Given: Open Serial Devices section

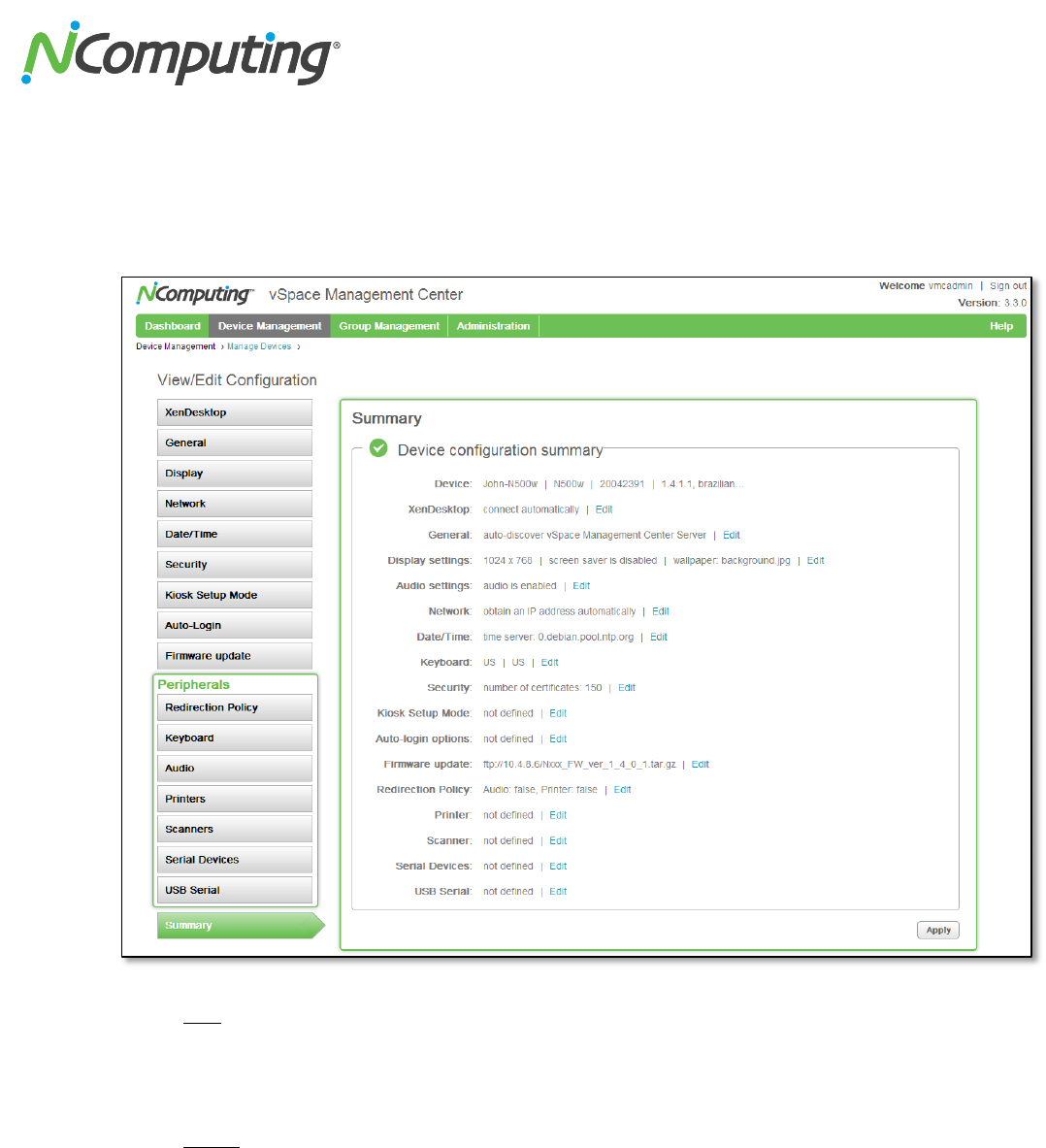Looking at the screenshot, I should click(234, 860).
